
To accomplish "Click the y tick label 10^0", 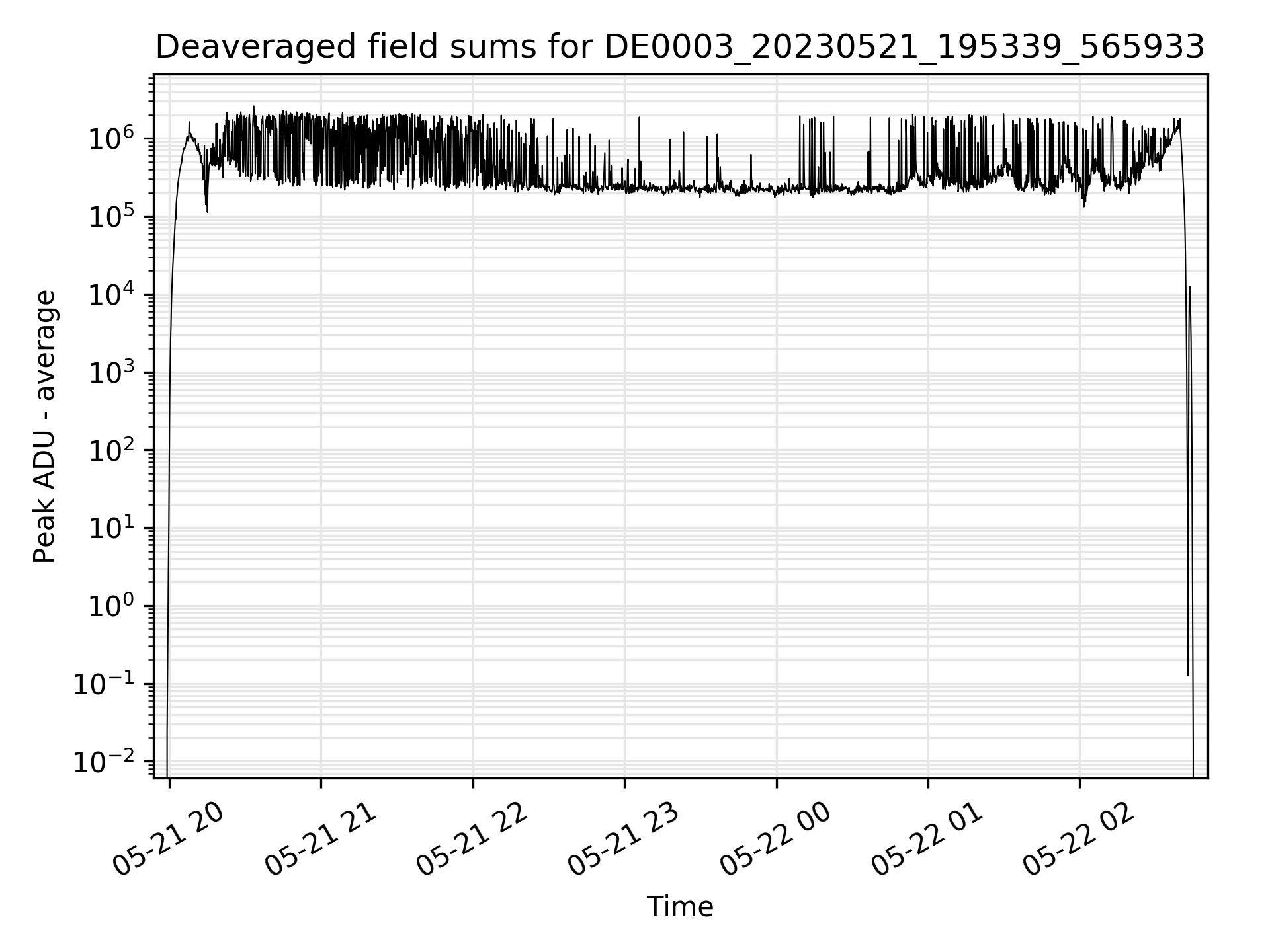I will pyautogui.click(x=111, y=606).
